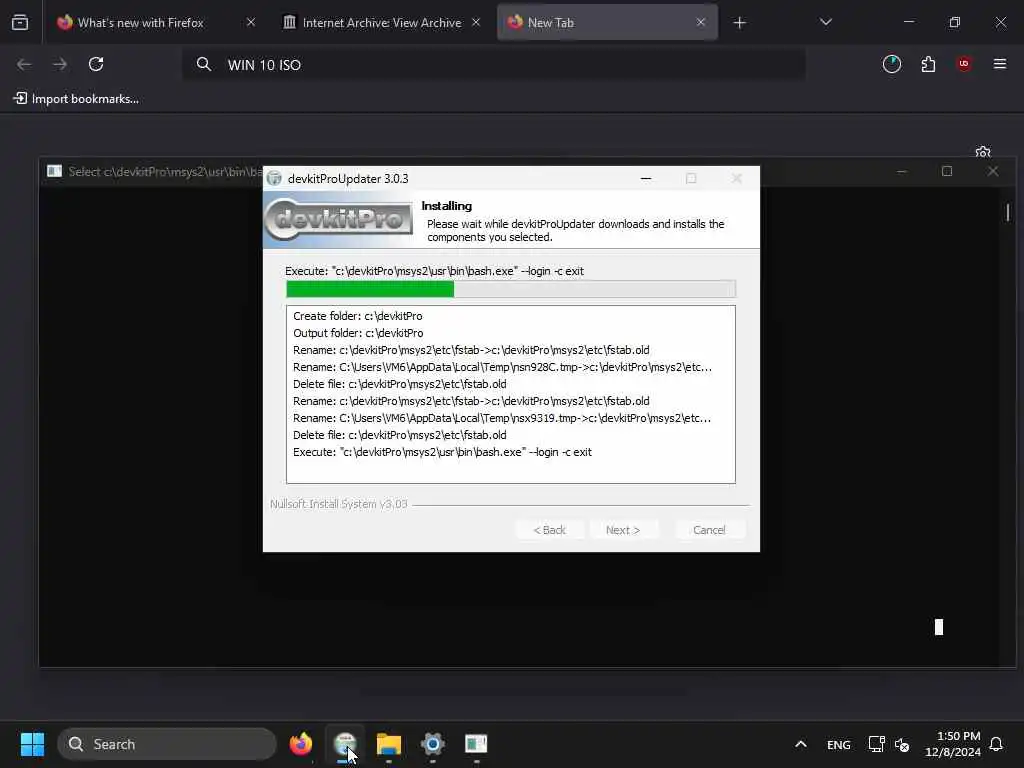Open the console app taskbar icon
Screen dimensions: 1024x768
coord(476,744)
